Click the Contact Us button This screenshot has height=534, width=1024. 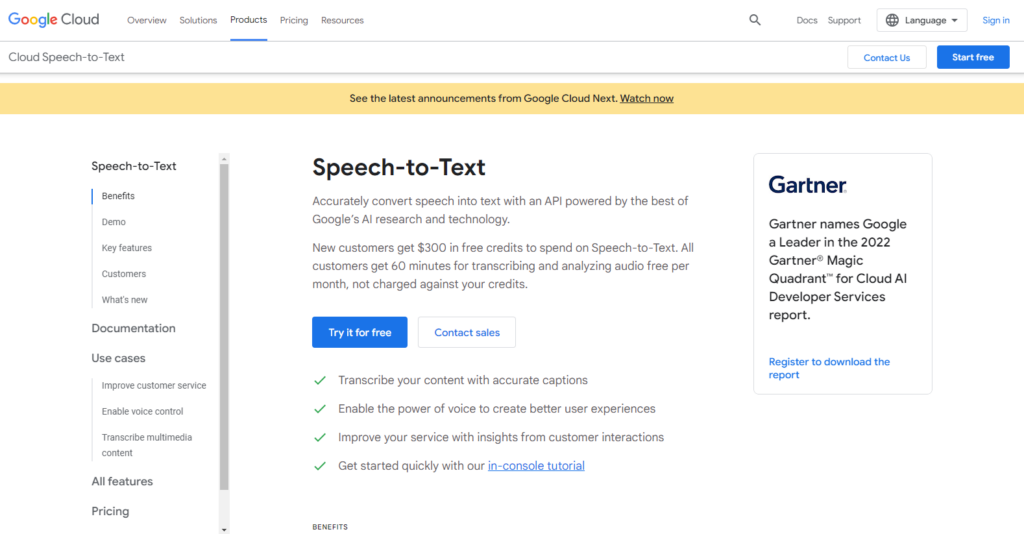[887, 57]
